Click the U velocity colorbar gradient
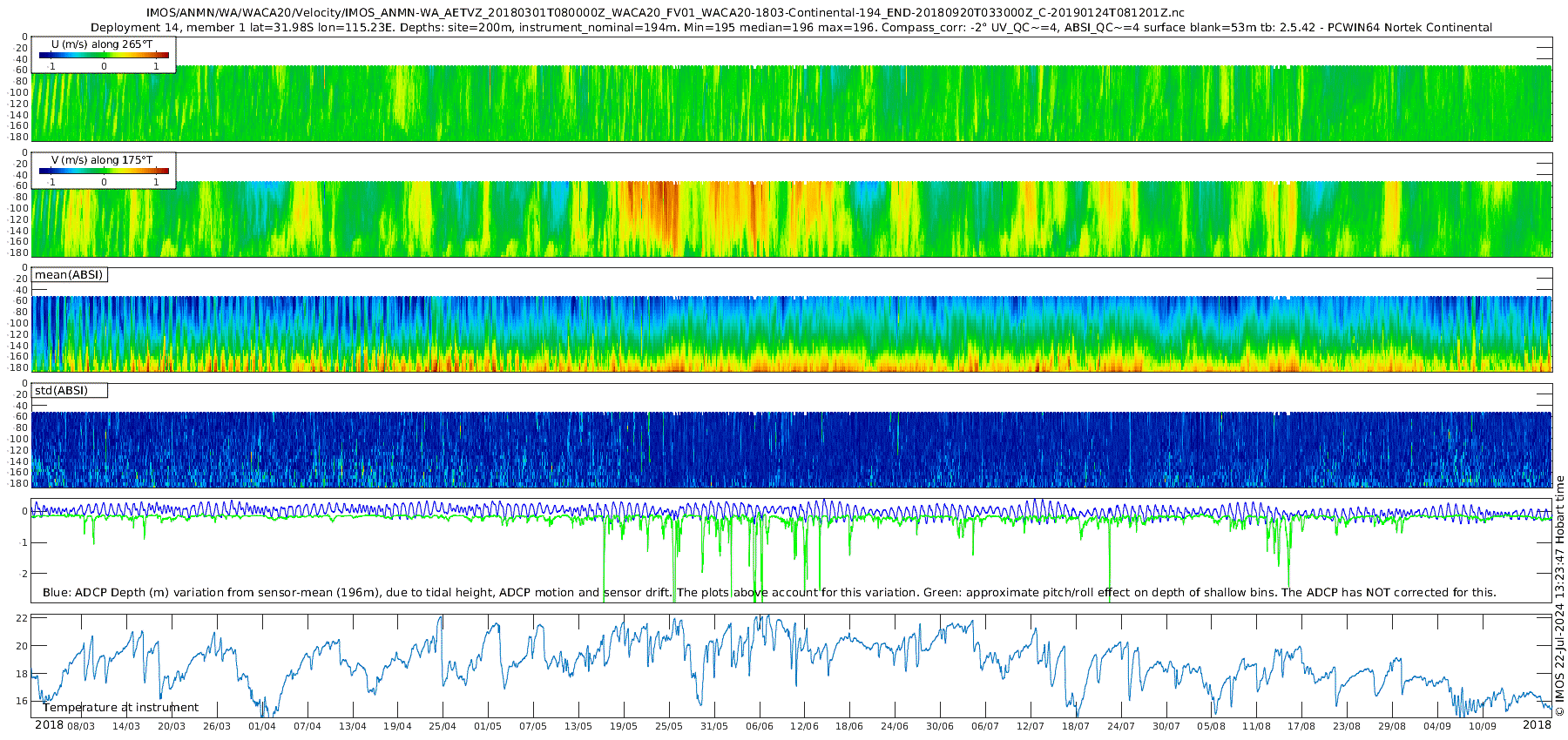 pyautogui.click(x=104, y=55)
